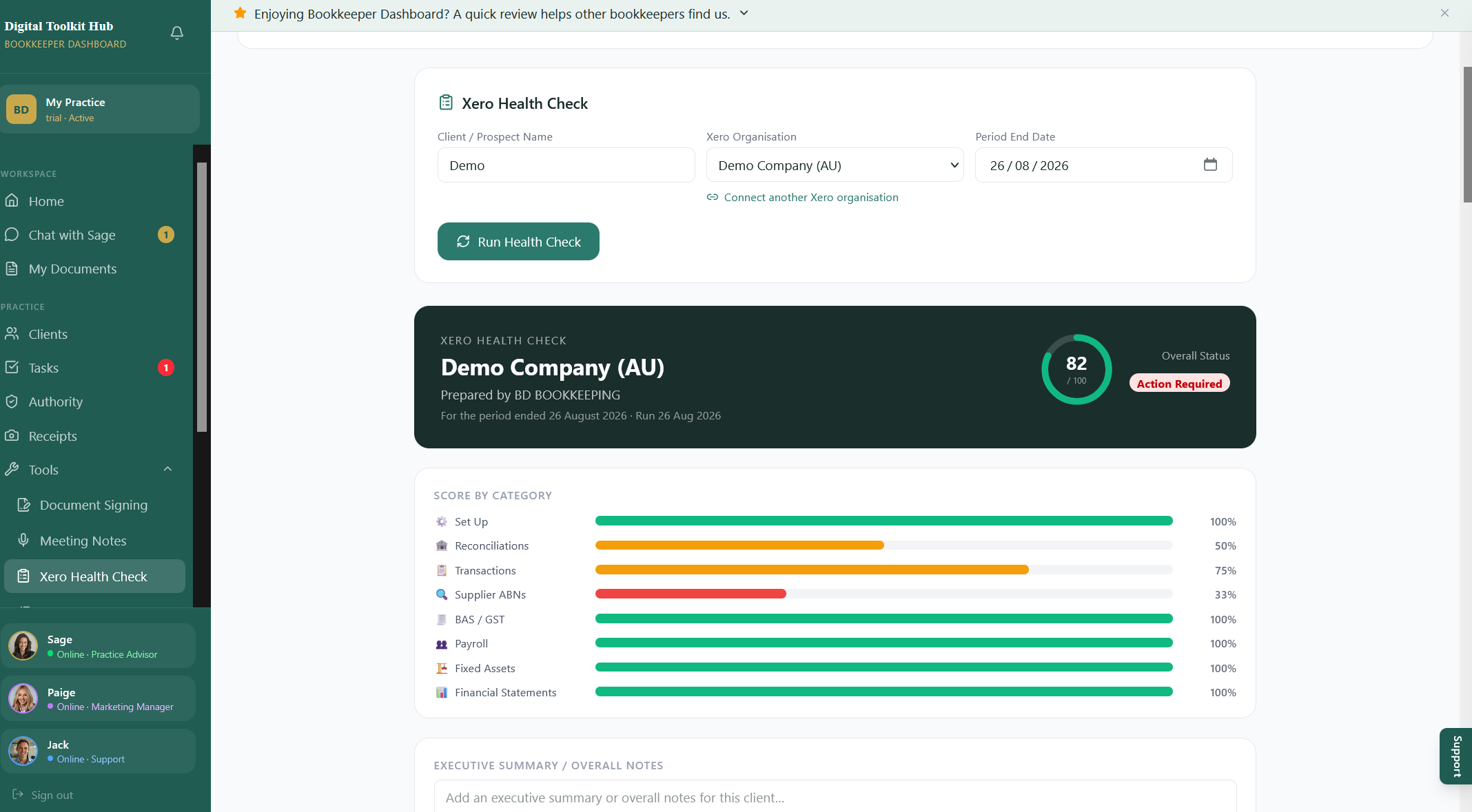Screen dimensions: 1472x812
Task: Click the Xero Health Check clipboard sidebar icon
Action: pyautogui.click(x=23, y=576)
